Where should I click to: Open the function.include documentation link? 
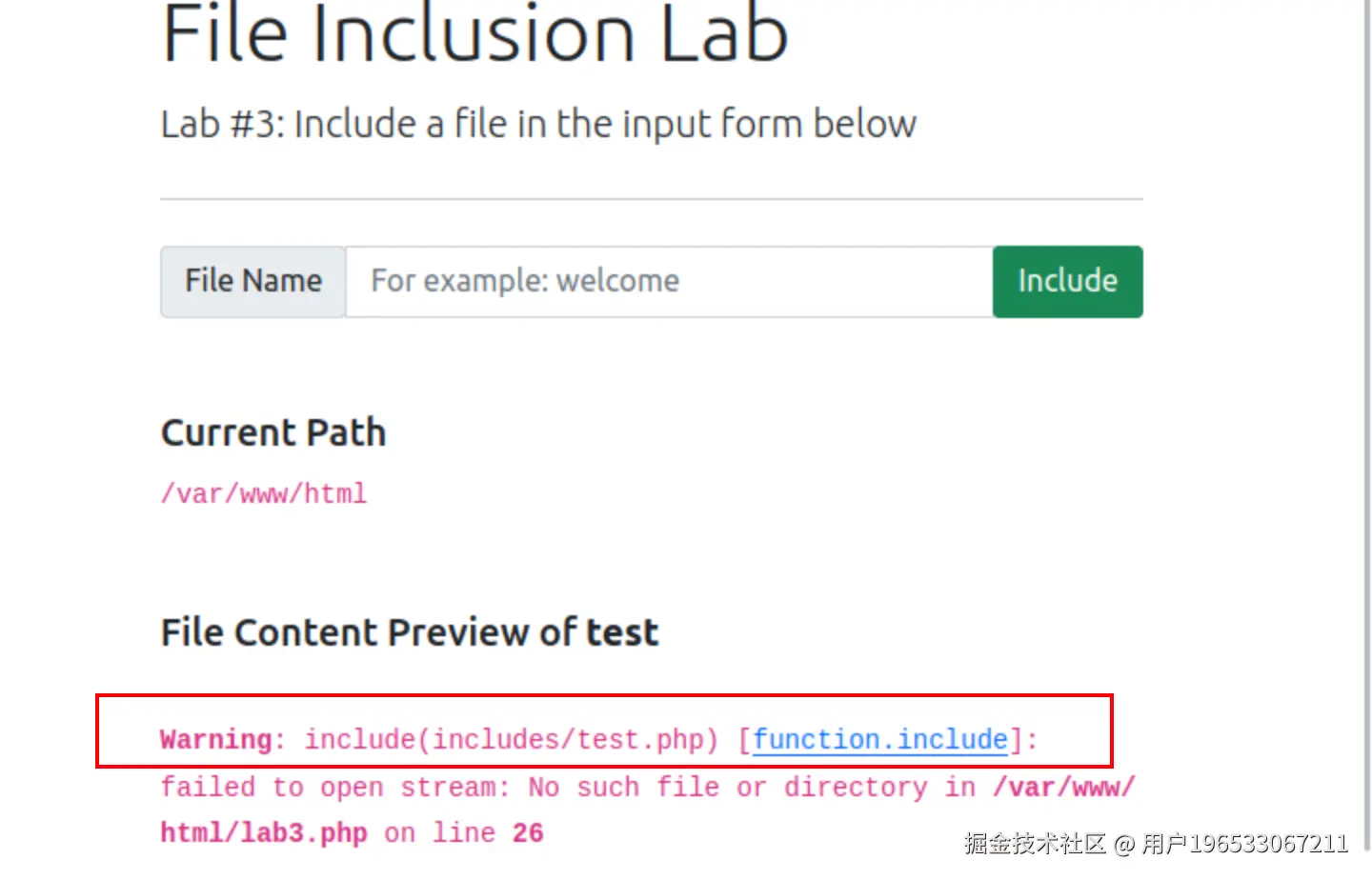coord(879,739)
